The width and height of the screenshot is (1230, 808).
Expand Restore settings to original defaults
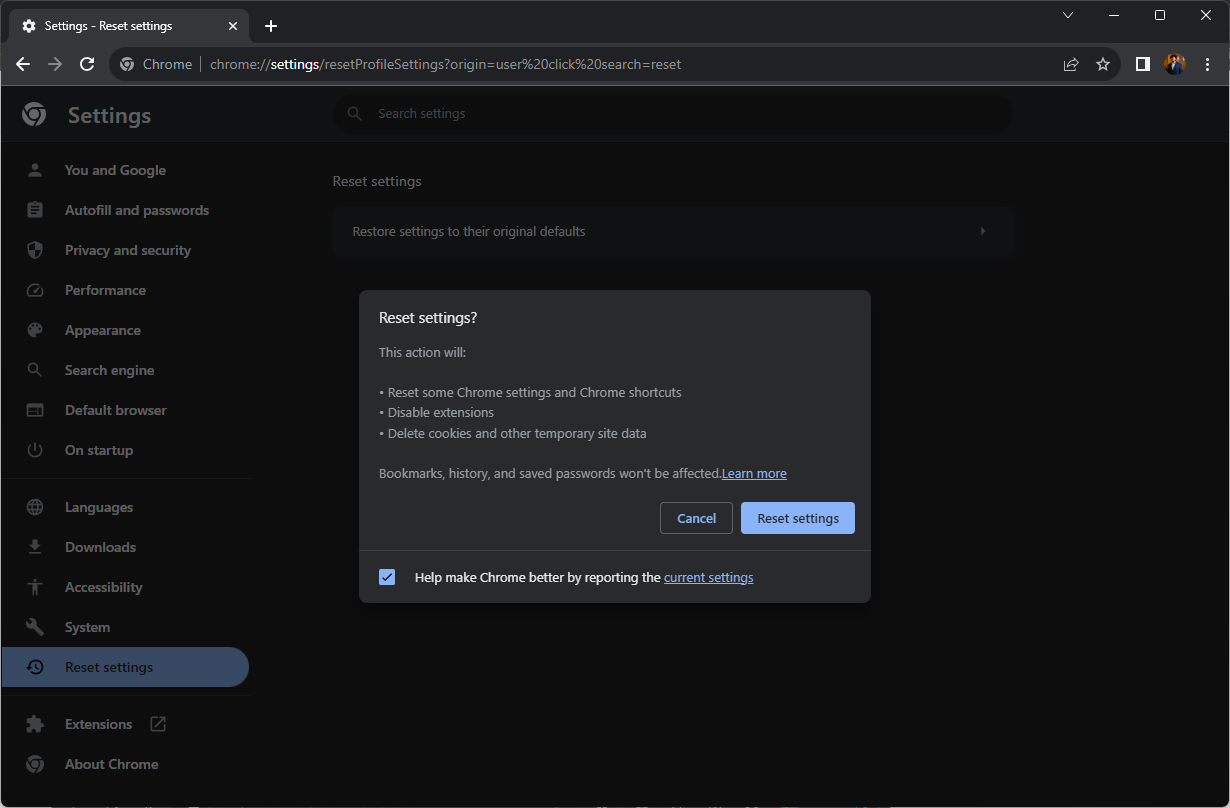pos(672,231)
